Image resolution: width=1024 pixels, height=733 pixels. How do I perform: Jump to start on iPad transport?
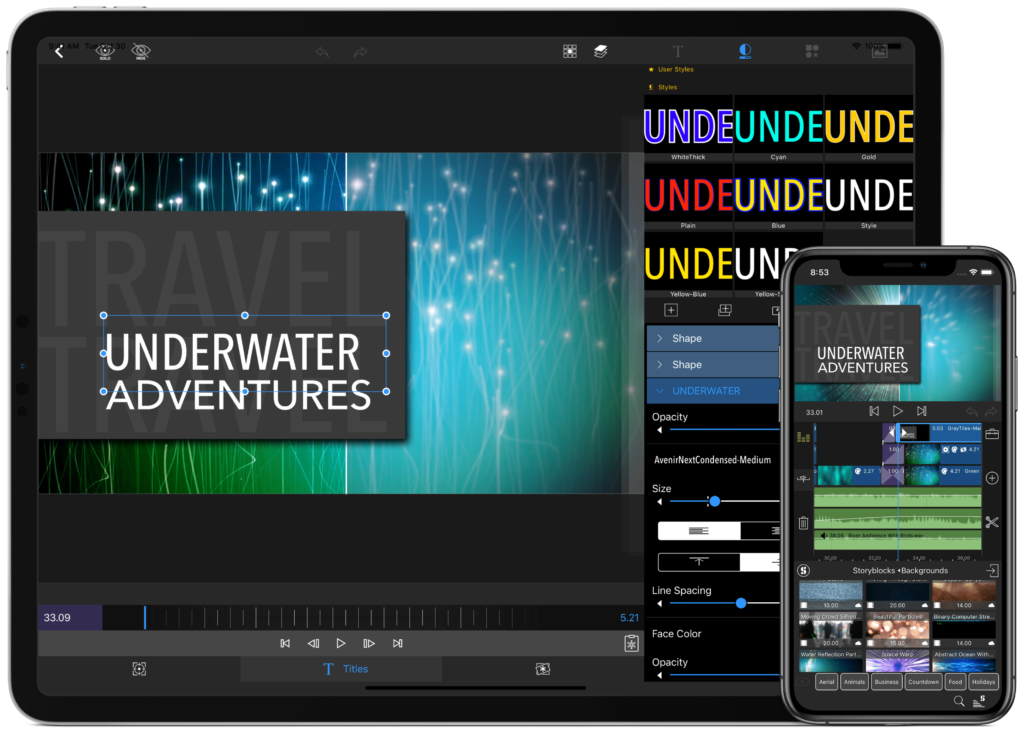(x=285, y=643)
